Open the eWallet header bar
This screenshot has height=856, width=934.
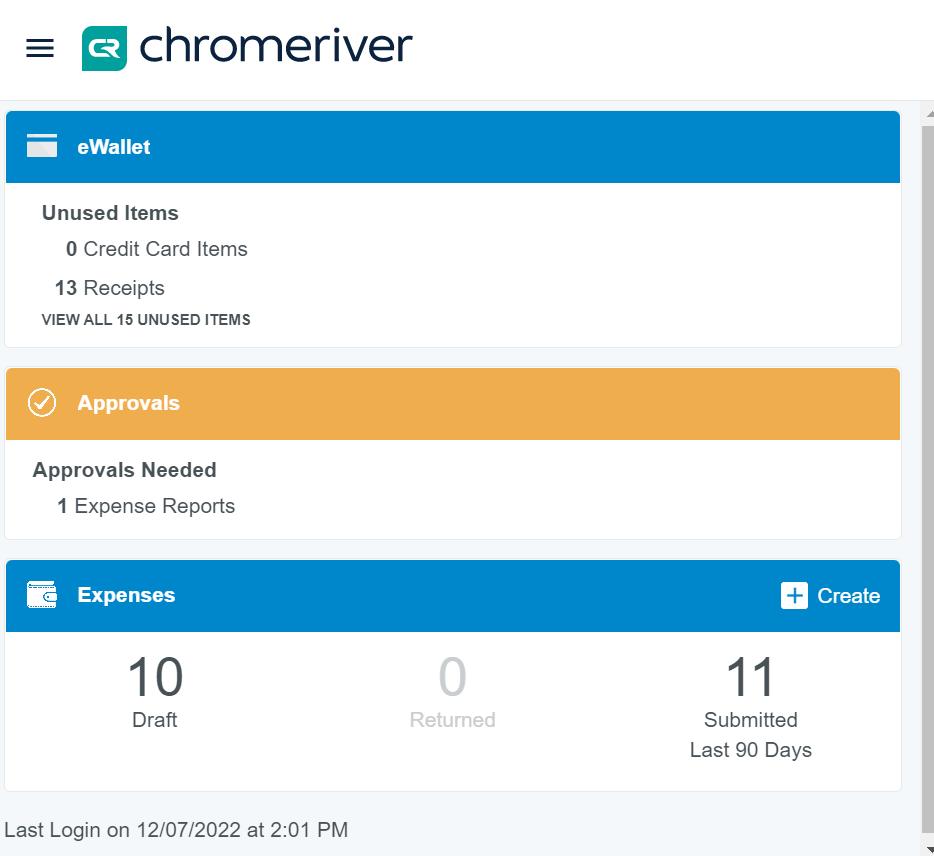(453, 147)
